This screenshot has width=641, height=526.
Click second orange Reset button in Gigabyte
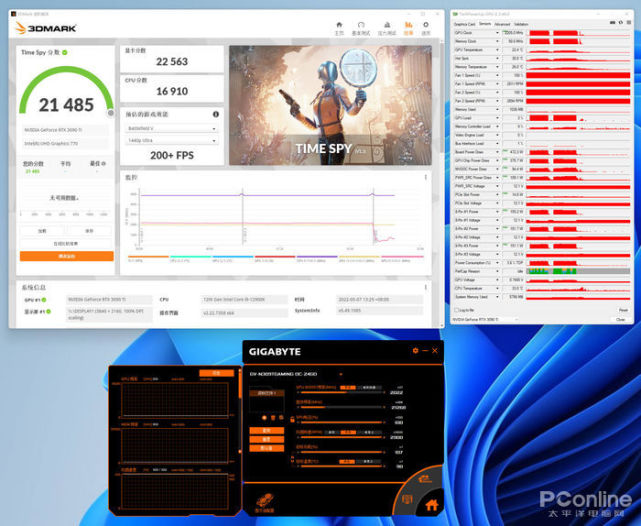[x=267, y=439]
